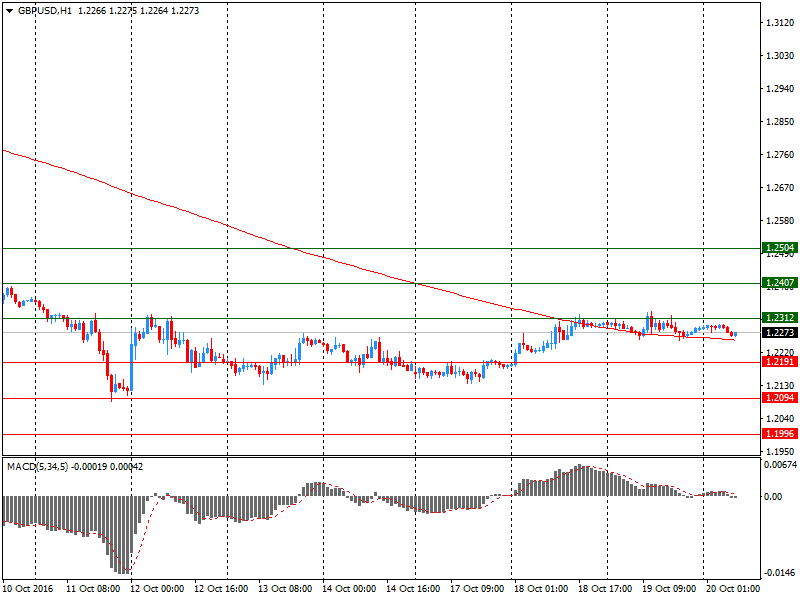Select the green 1.2312 resistance price label
The image size is (800, 600).
tap(780, 318)
